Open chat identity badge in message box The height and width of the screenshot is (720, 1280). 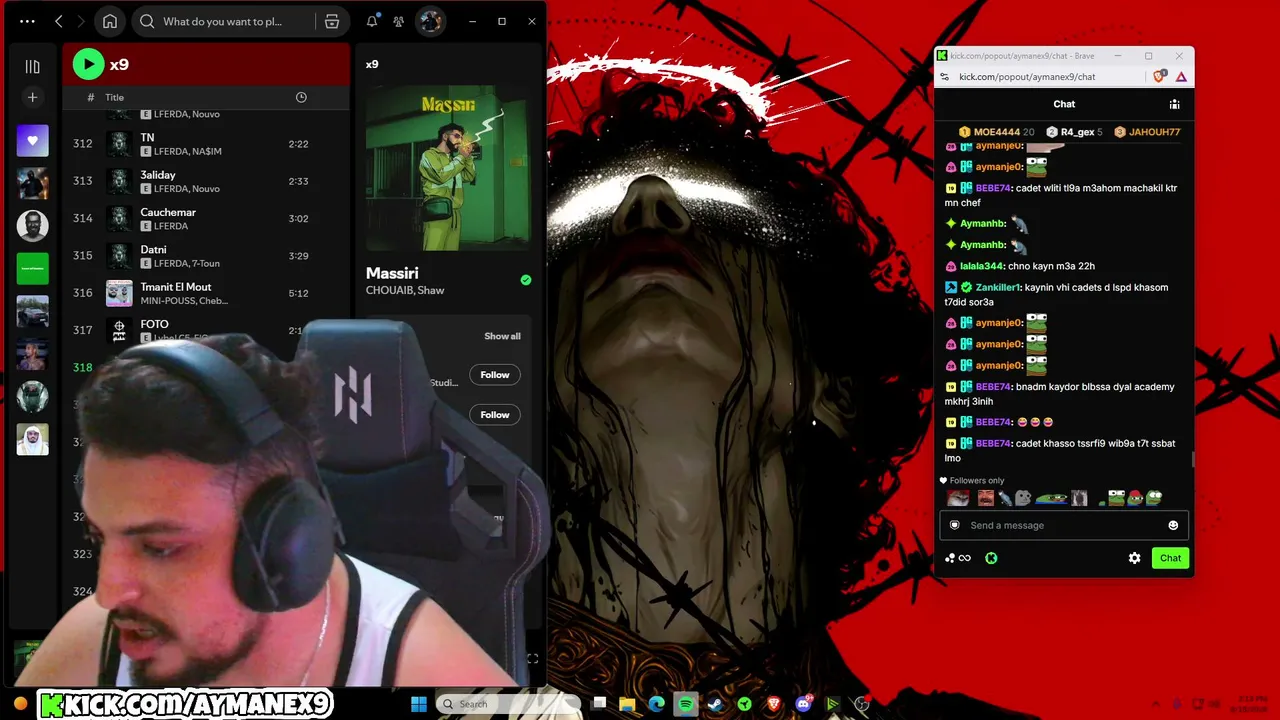pyautogui.click(x=955, y=525)
